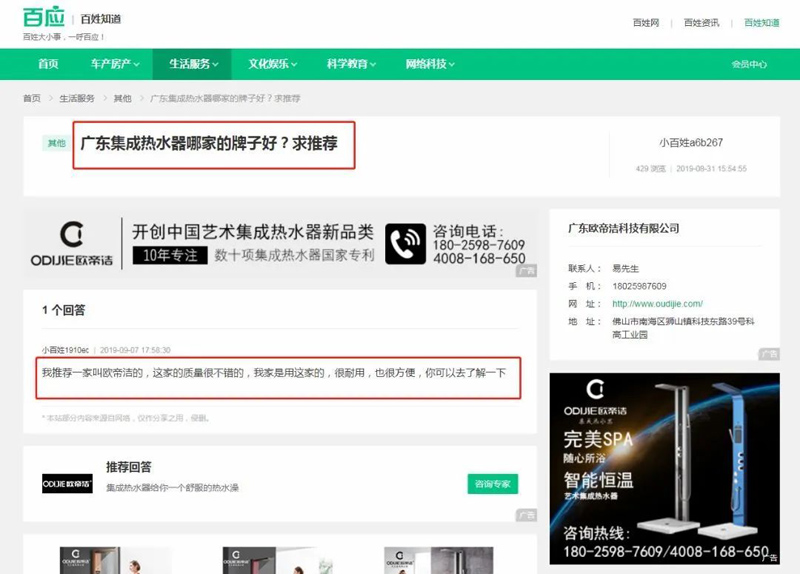Screen dimensions: 800x574
Task: Open the 百姓资讯 top link
Action: pos(702,23)
